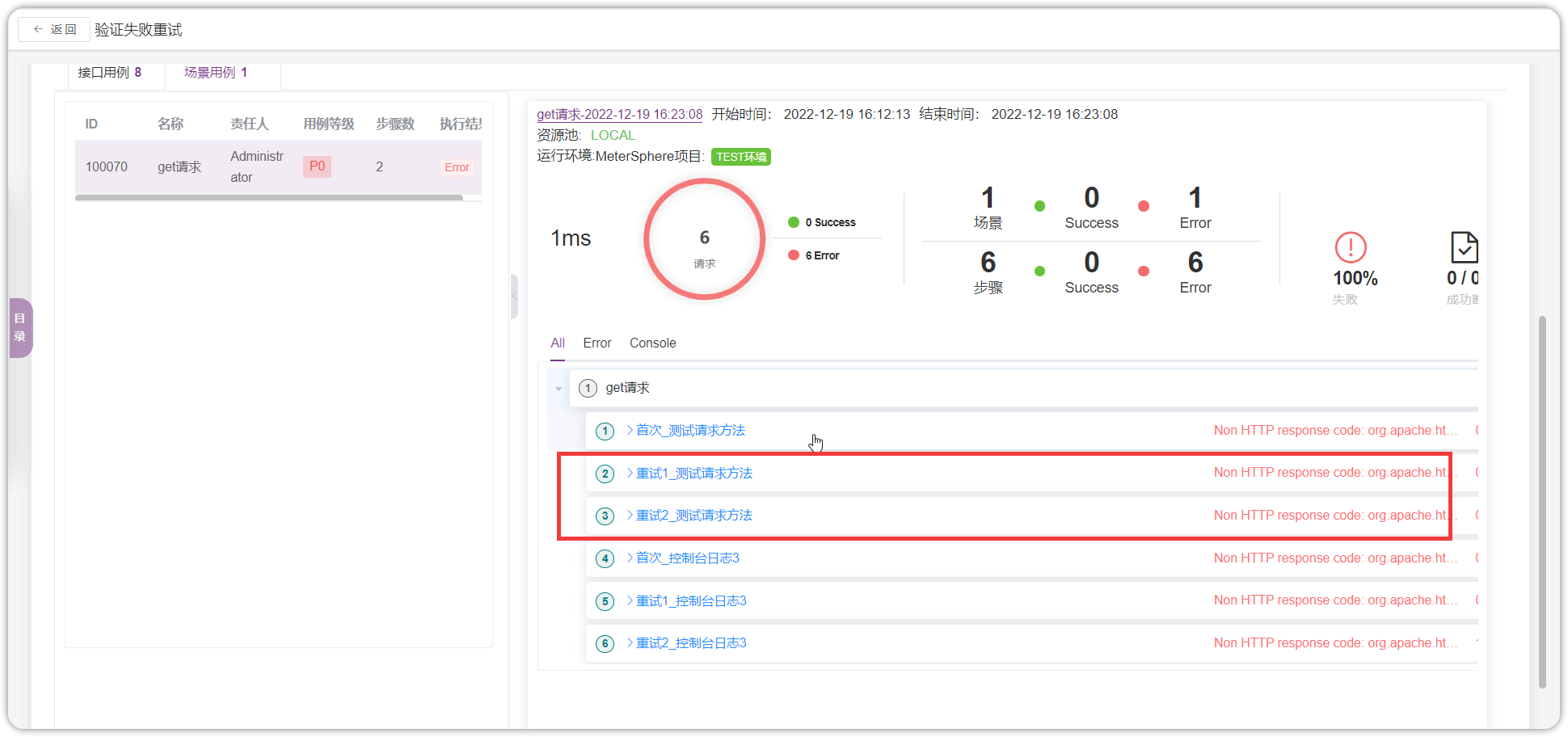Click the vertical page scrollbar on the right
Image resolution: width=1568 pixels, height=737 pixels.
[x=1542, y=501]
